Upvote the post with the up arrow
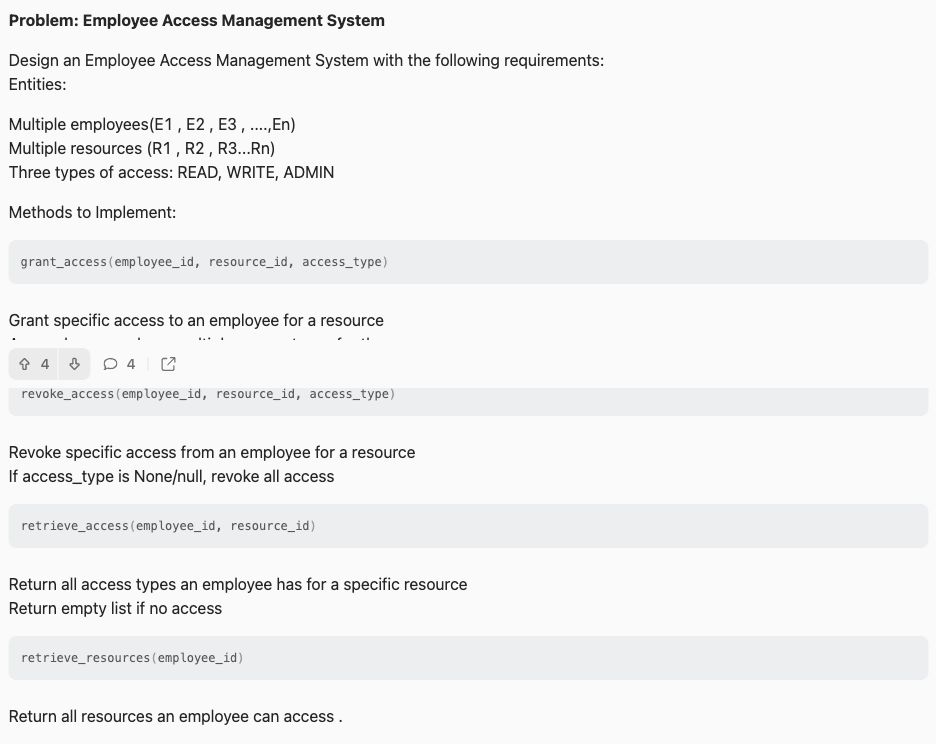This screenshot has width=936, height=744. click(24, 364)
